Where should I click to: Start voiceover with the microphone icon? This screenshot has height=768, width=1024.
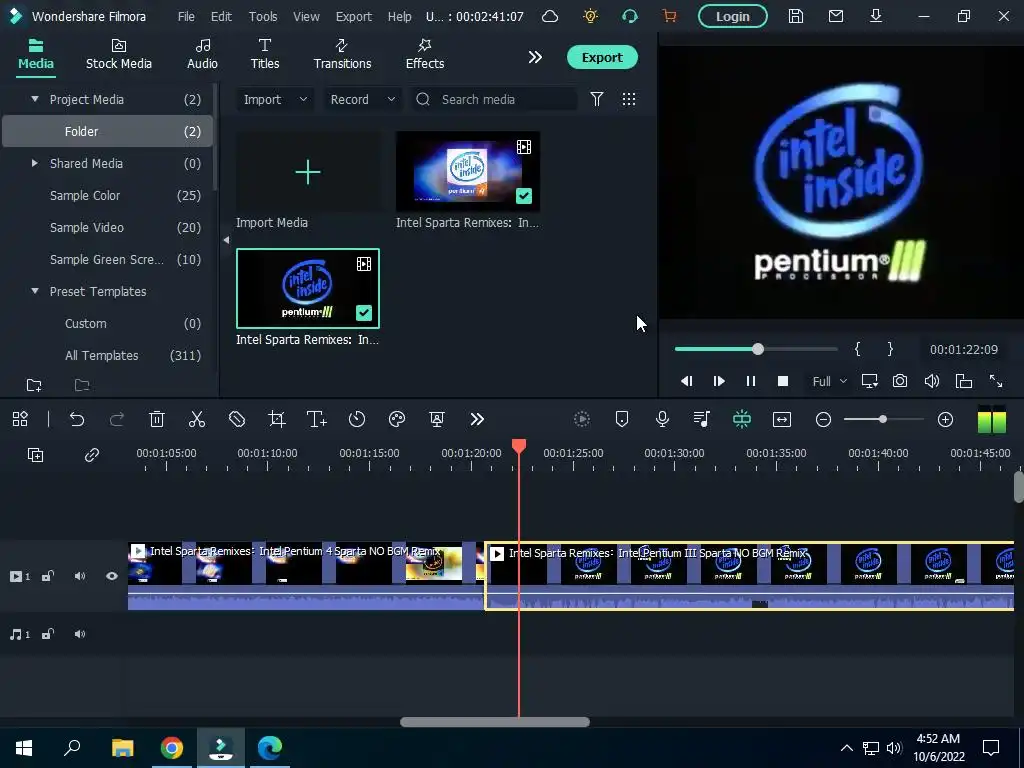tap(662, 419)
